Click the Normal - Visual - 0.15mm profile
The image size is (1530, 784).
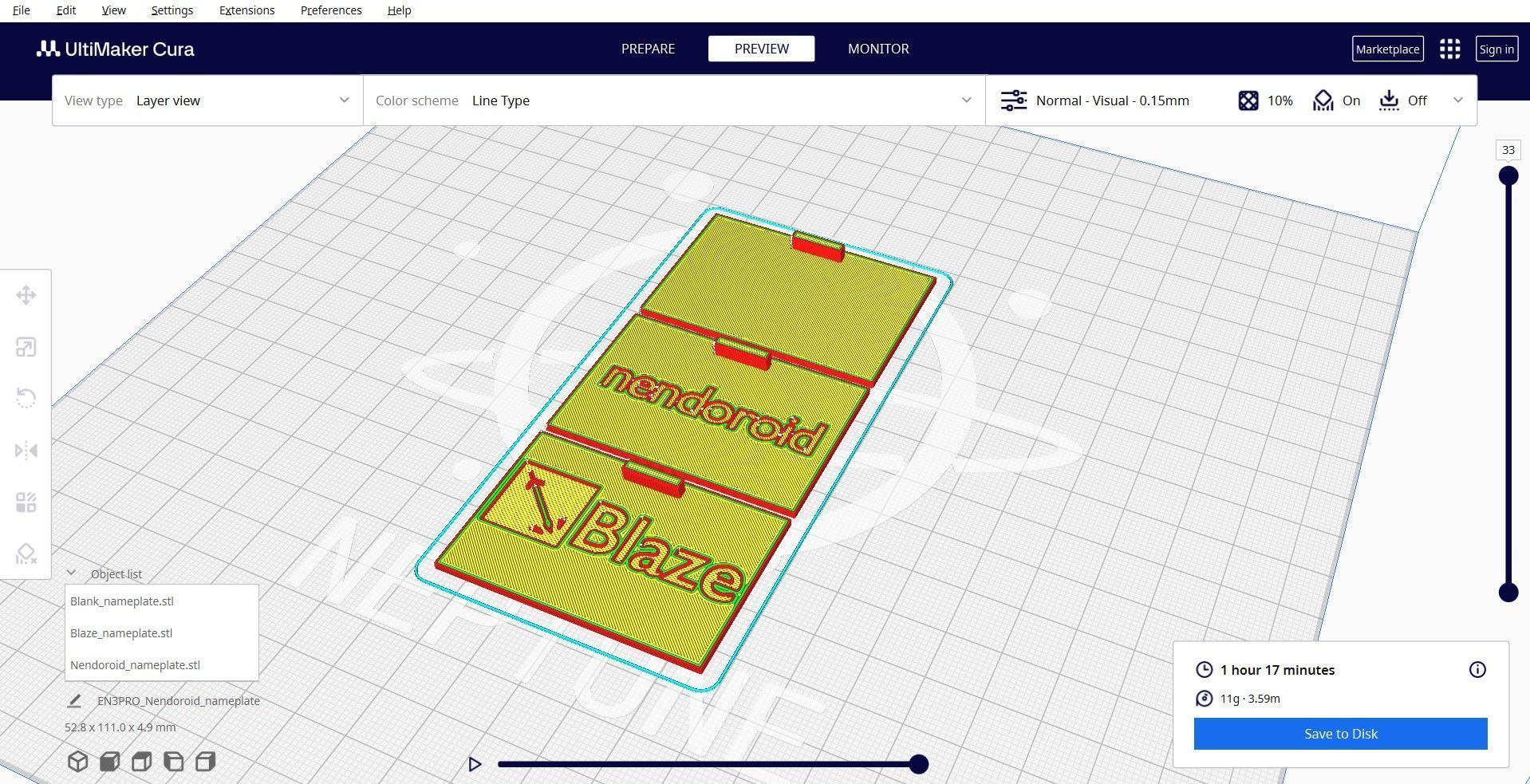point(1112,100)
